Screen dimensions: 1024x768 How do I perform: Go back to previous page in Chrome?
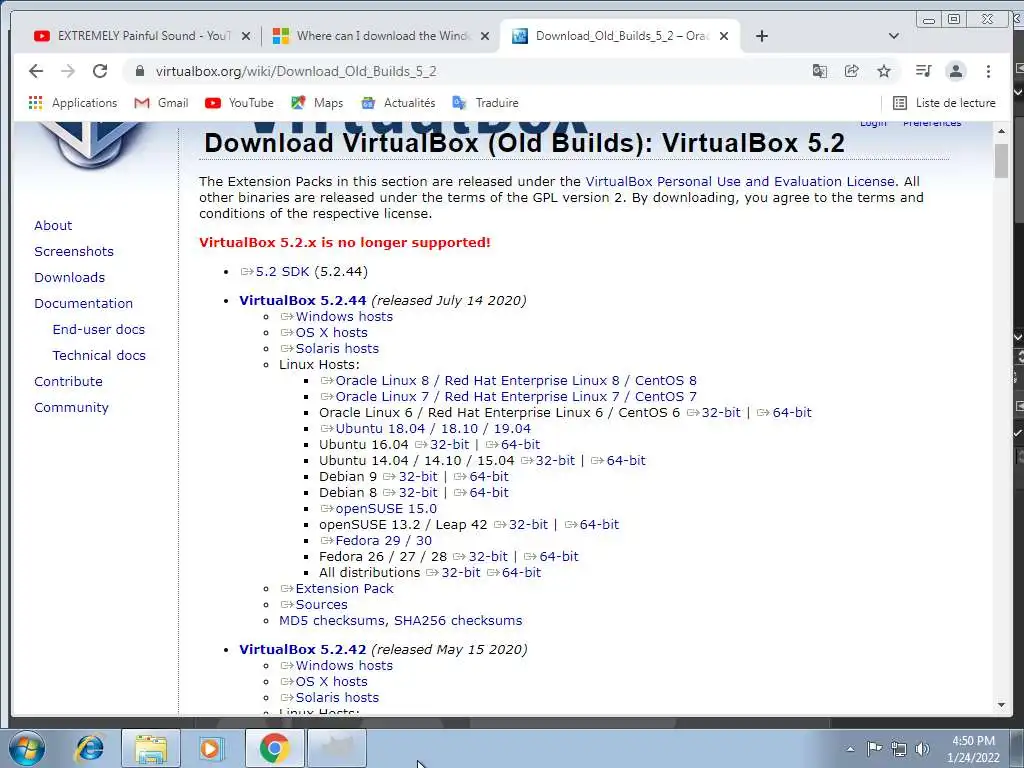(x=36, y=71)
